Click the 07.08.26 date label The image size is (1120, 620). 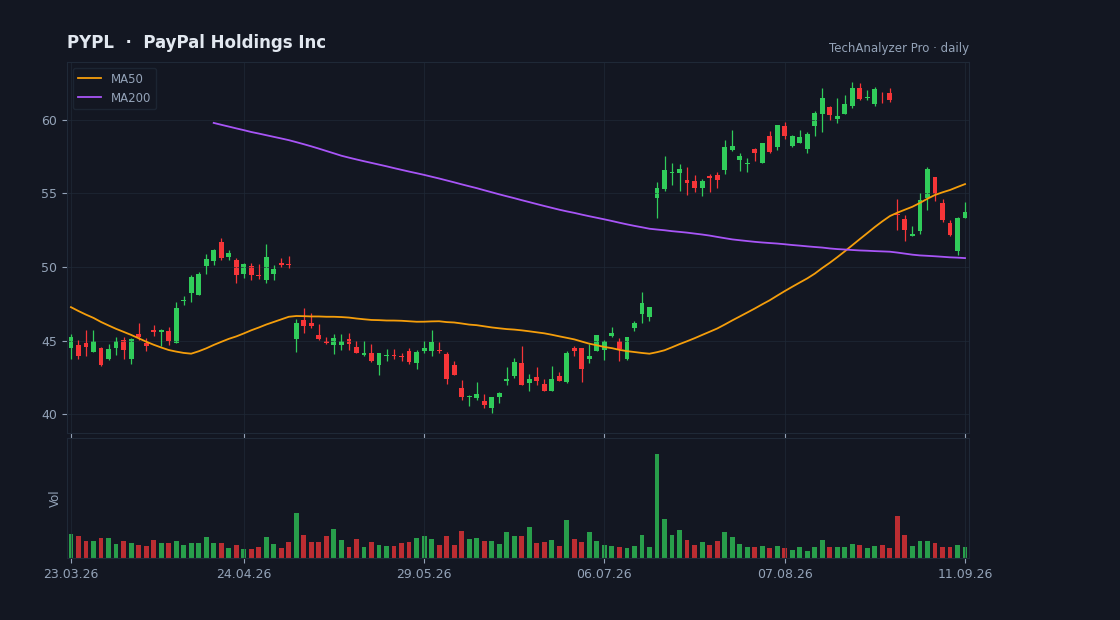click(785, 574)
